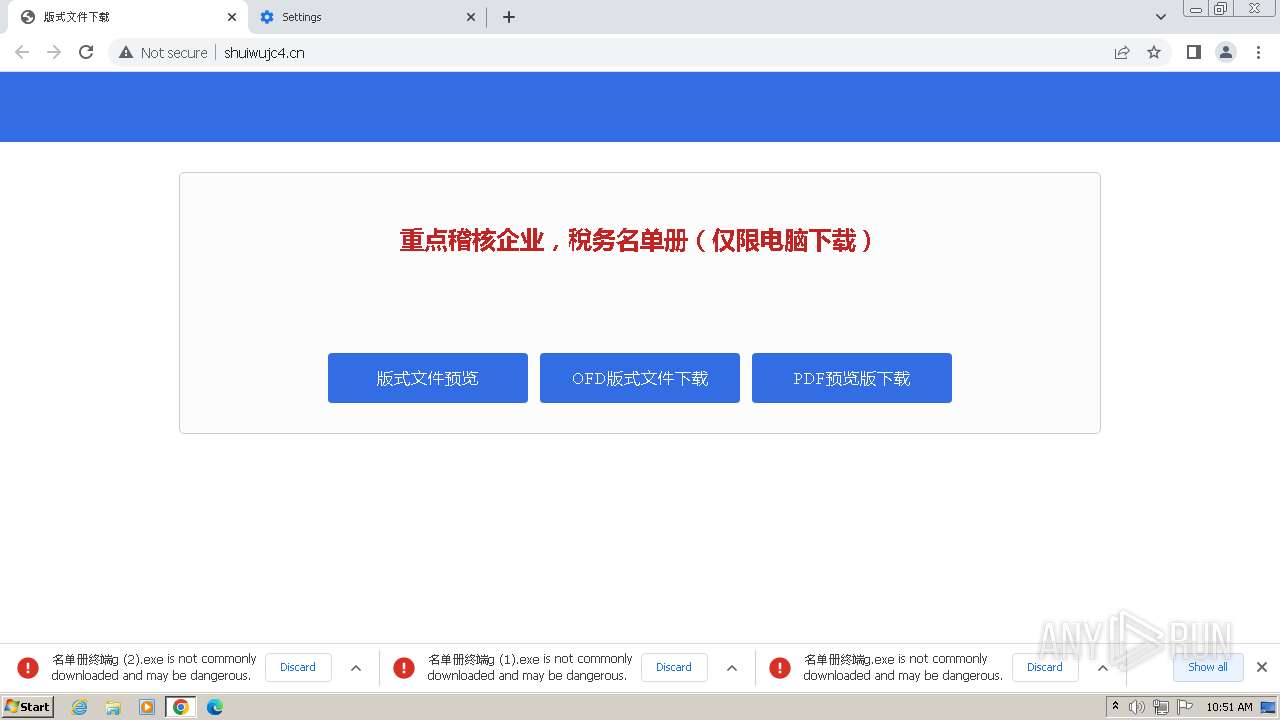Click the warning icon for 名单册終端g.exe
The image size is (1280, 720).
(x=780, y=667)
